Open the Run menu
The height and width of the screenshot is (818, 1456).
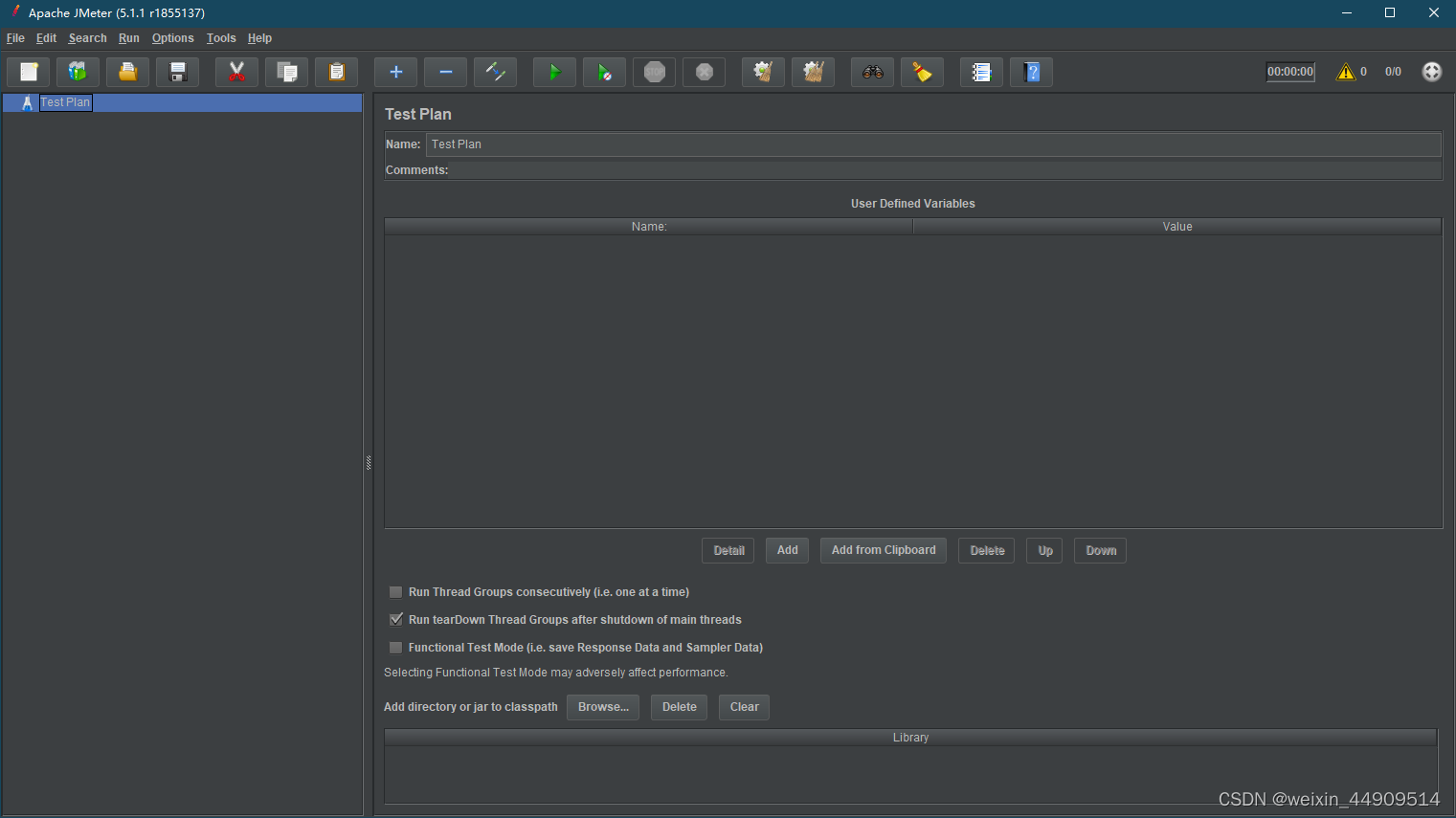[x=129, y=38]
